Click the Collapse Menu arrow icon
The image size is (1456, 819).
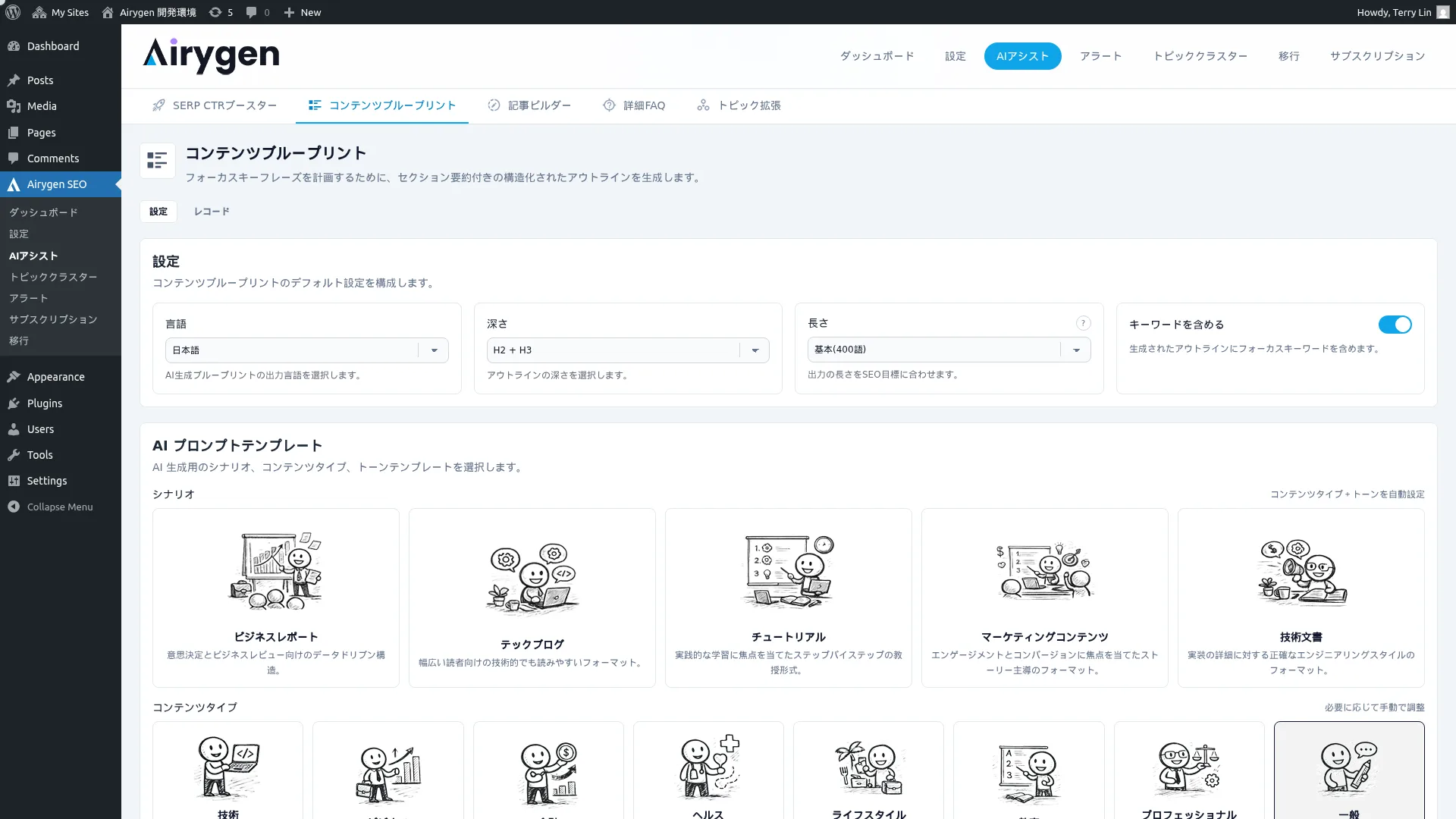click(14, 507)
